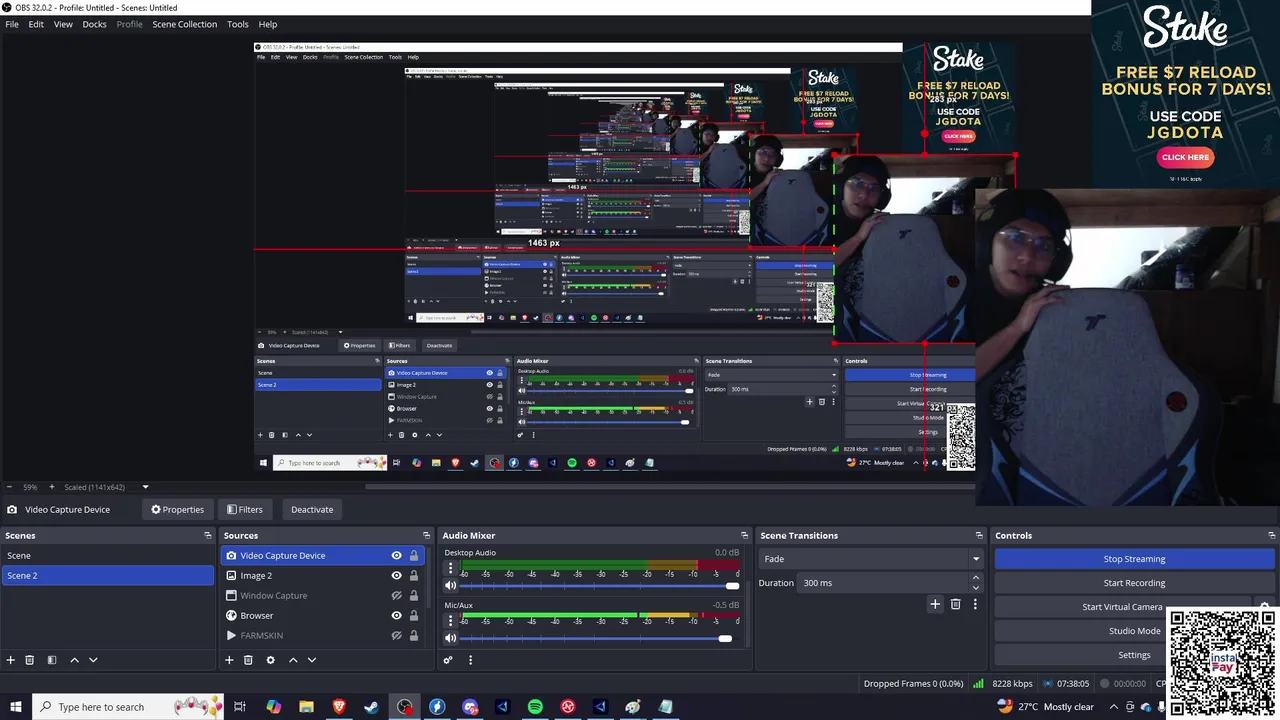Open File Explorer from taskbar

point(306,707)
